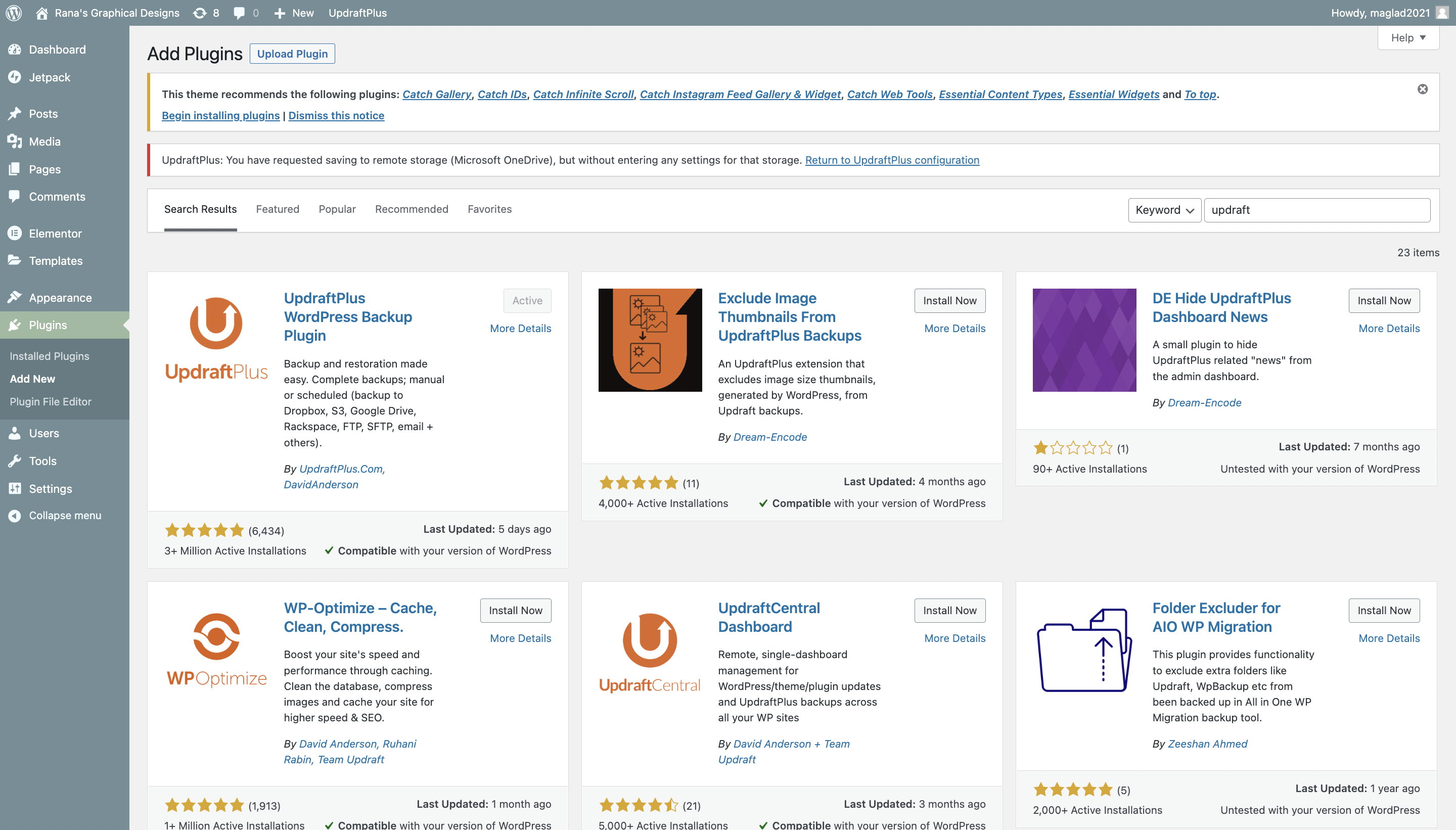Open the updates icon showing 8
Viewport: 1456px width, 830px height.
pos(200,13)
